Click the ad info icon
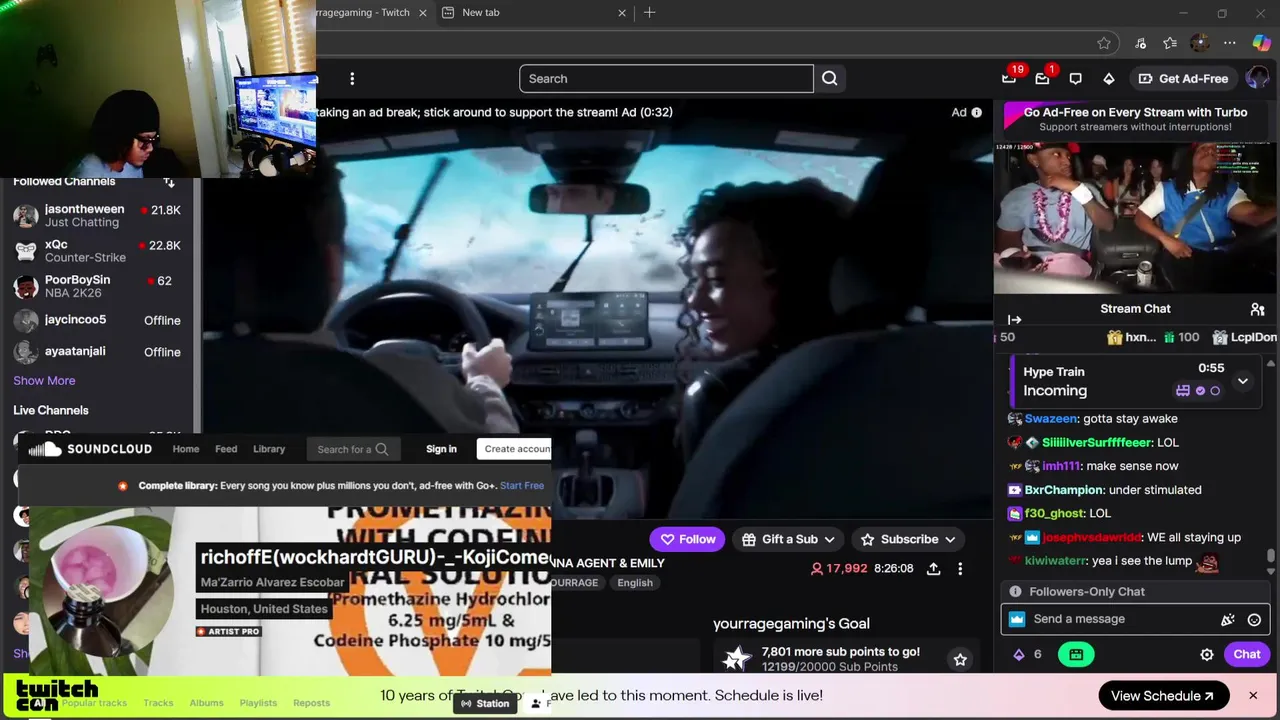This screenshot has height=720, width=1280. 976,112
